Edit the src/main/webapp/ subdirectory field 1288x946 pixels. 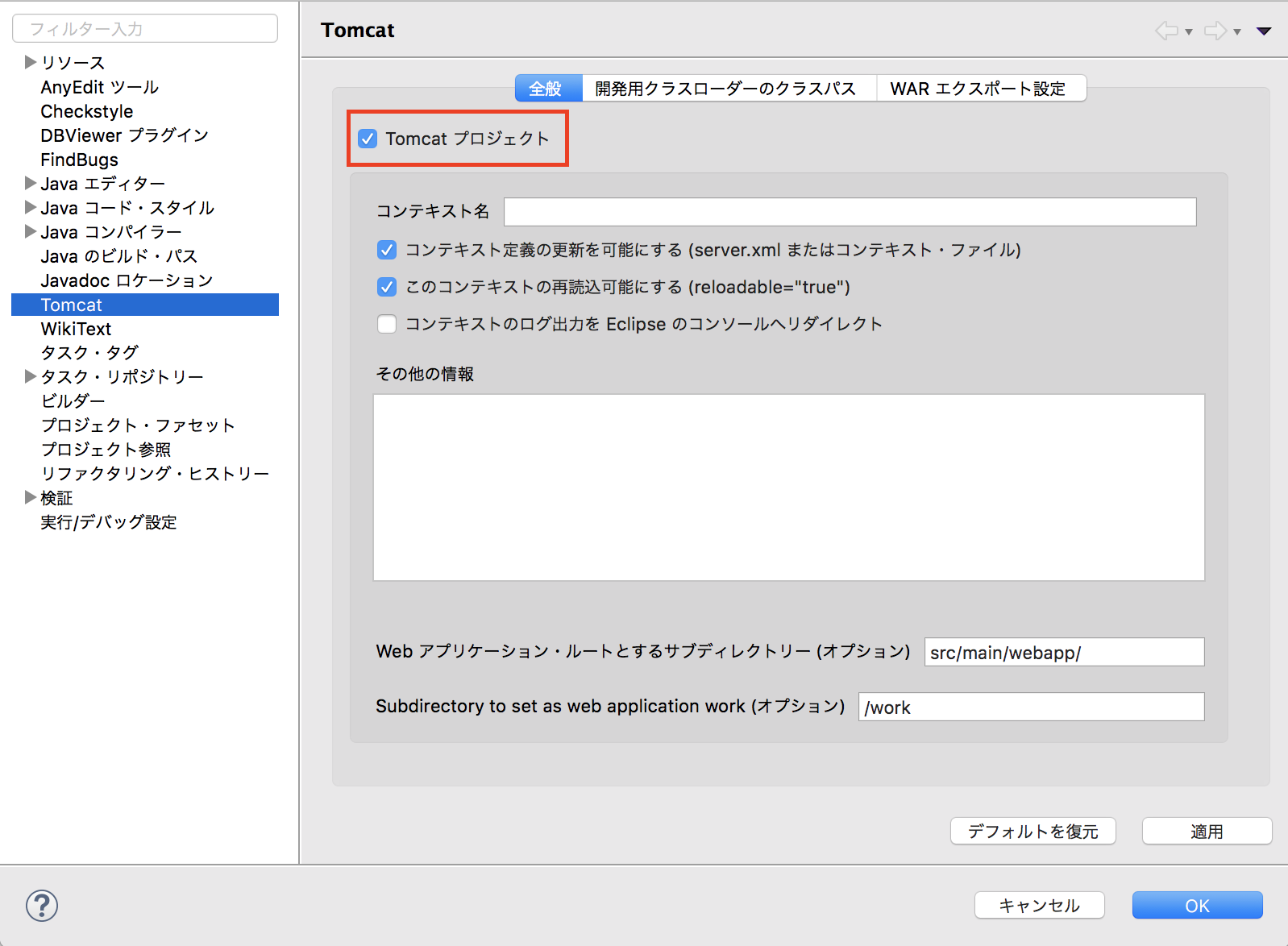pos(1064,652)
